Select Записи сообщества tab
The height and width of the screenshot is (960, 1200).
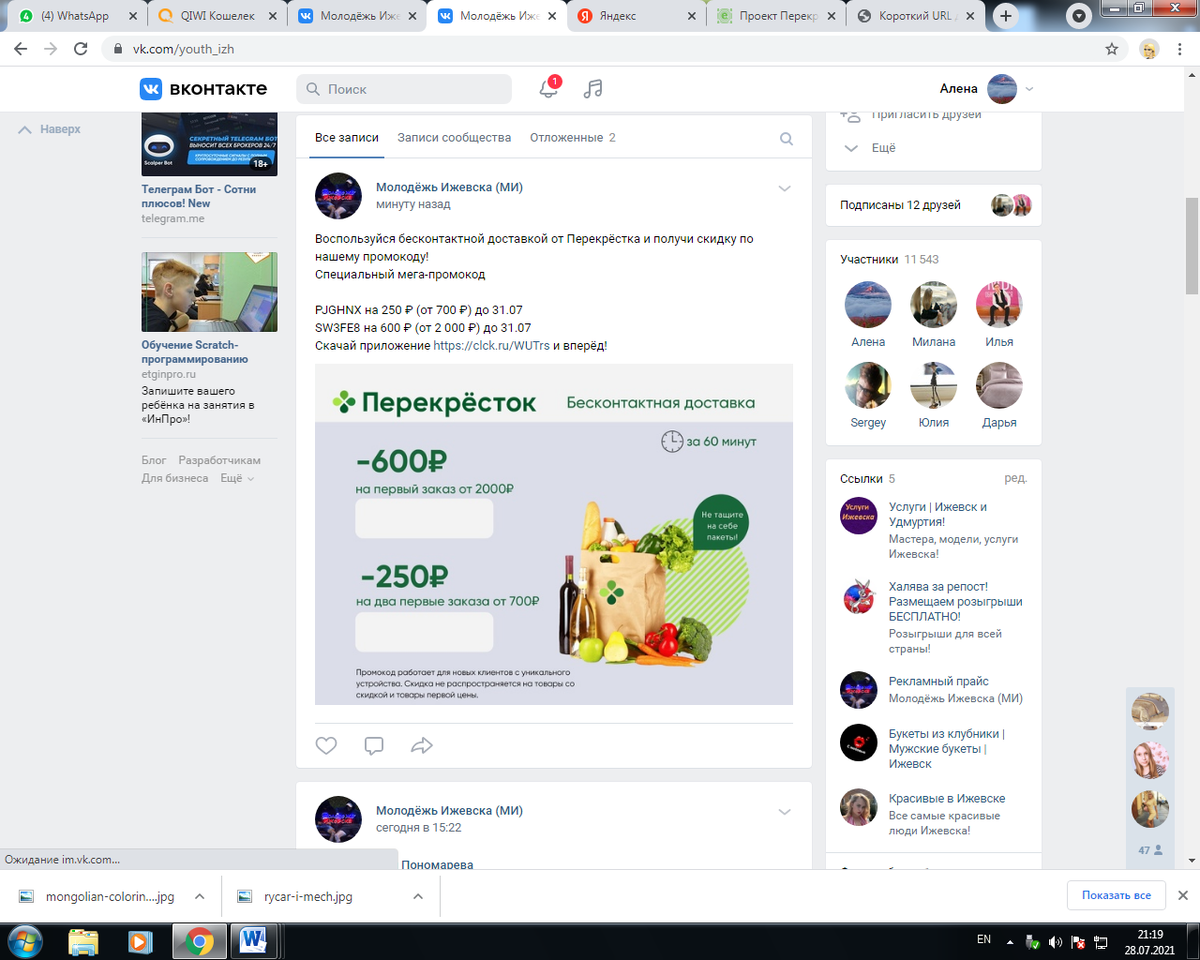454,138
